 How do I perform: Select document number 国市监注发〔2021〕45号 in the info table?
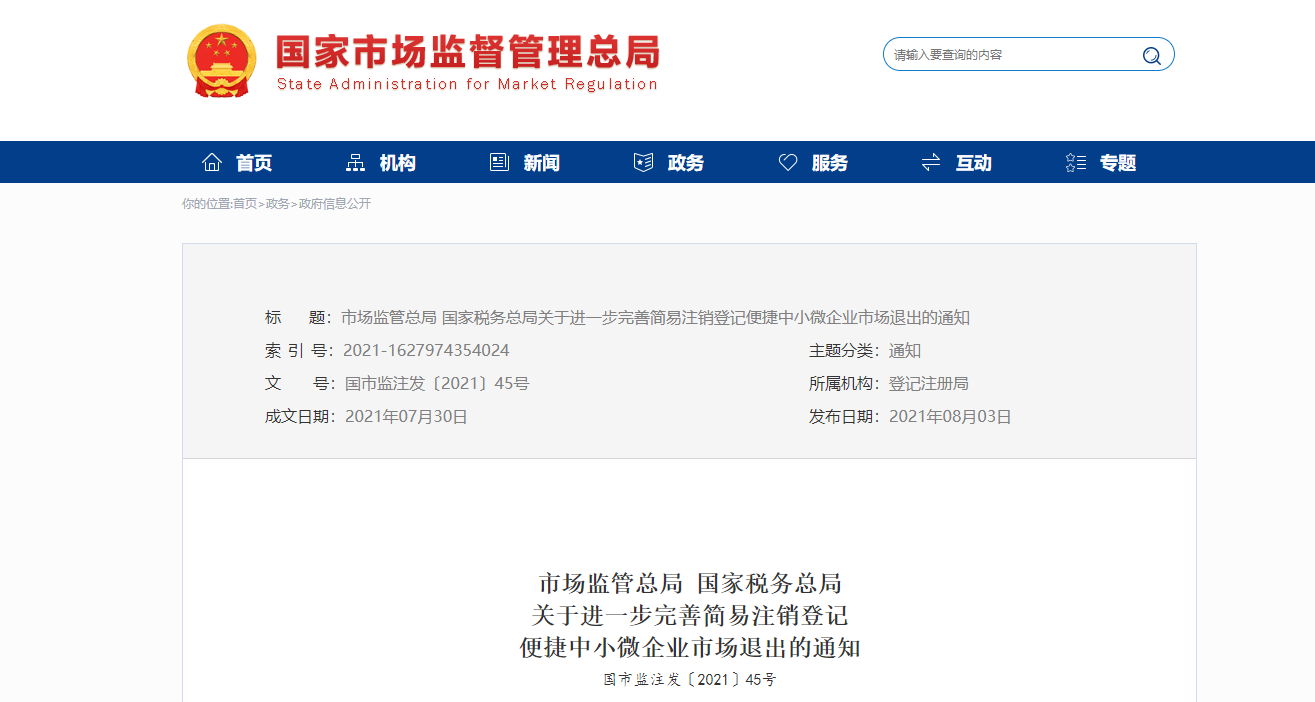437,384
